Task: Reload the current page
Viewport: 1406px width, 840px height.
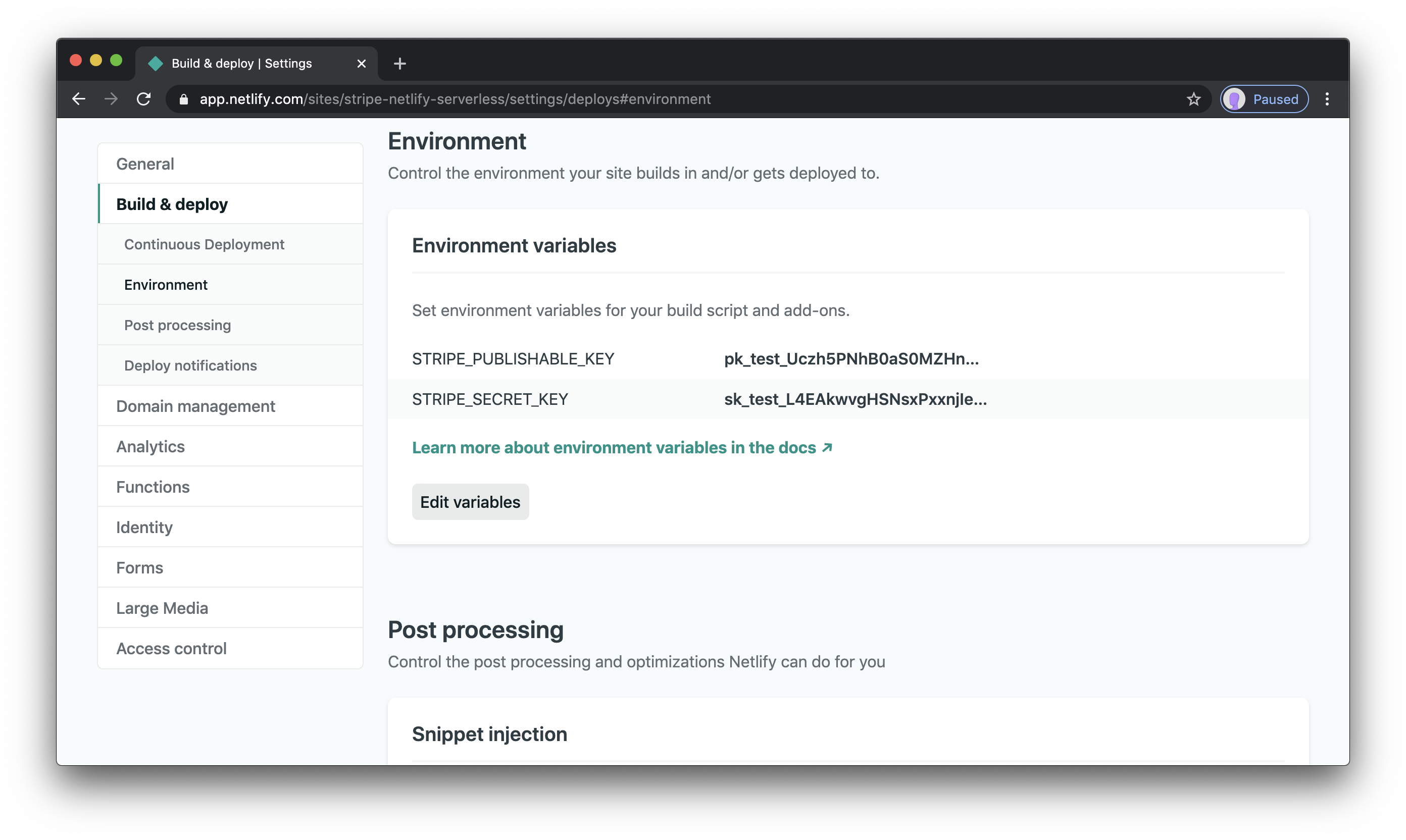Action: click(x=144, y=98)
